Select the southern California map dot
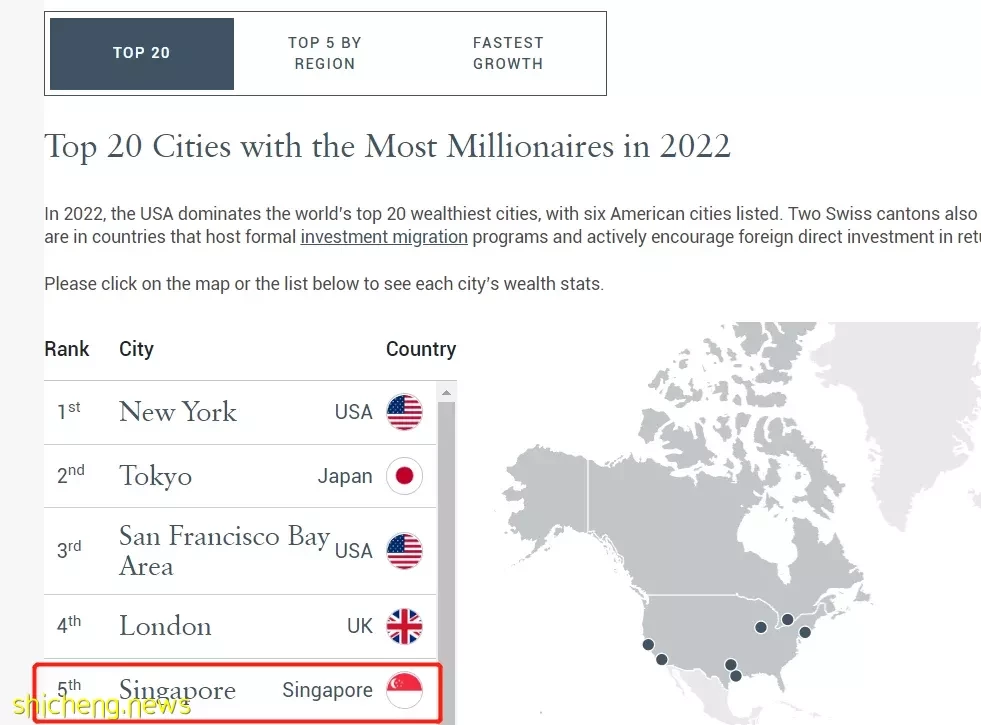 click(662, 659)
